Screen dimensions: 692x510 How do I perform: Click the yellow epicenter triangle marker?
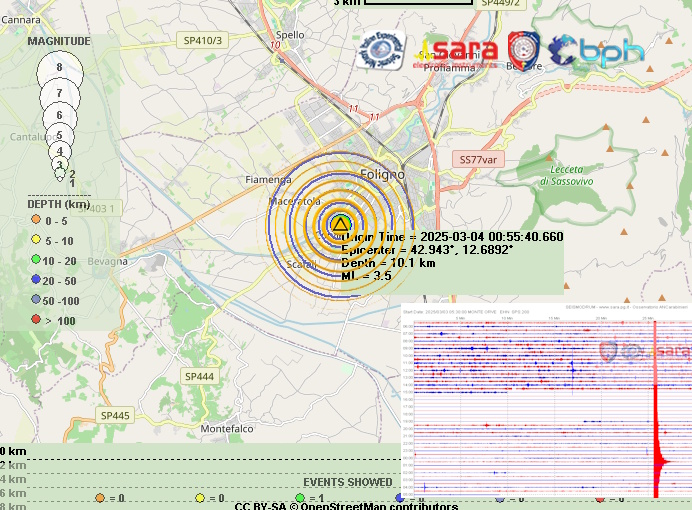point(341,223)
